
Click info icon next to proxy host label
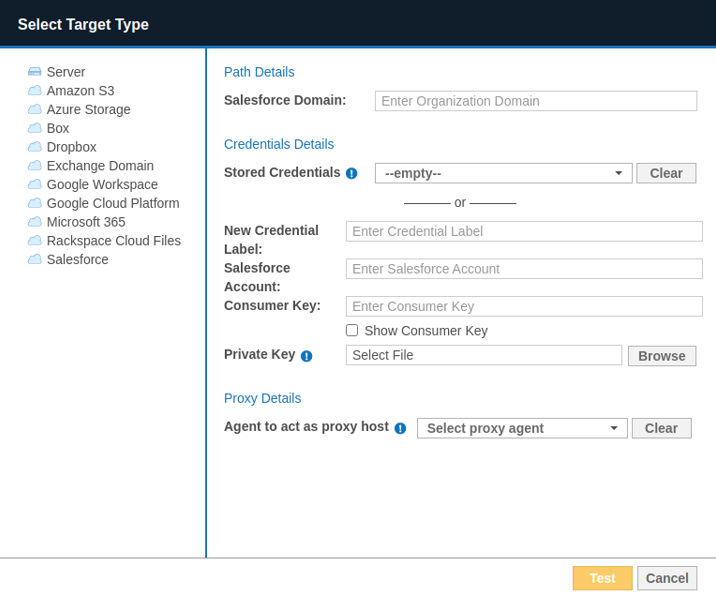coord(400,428)
